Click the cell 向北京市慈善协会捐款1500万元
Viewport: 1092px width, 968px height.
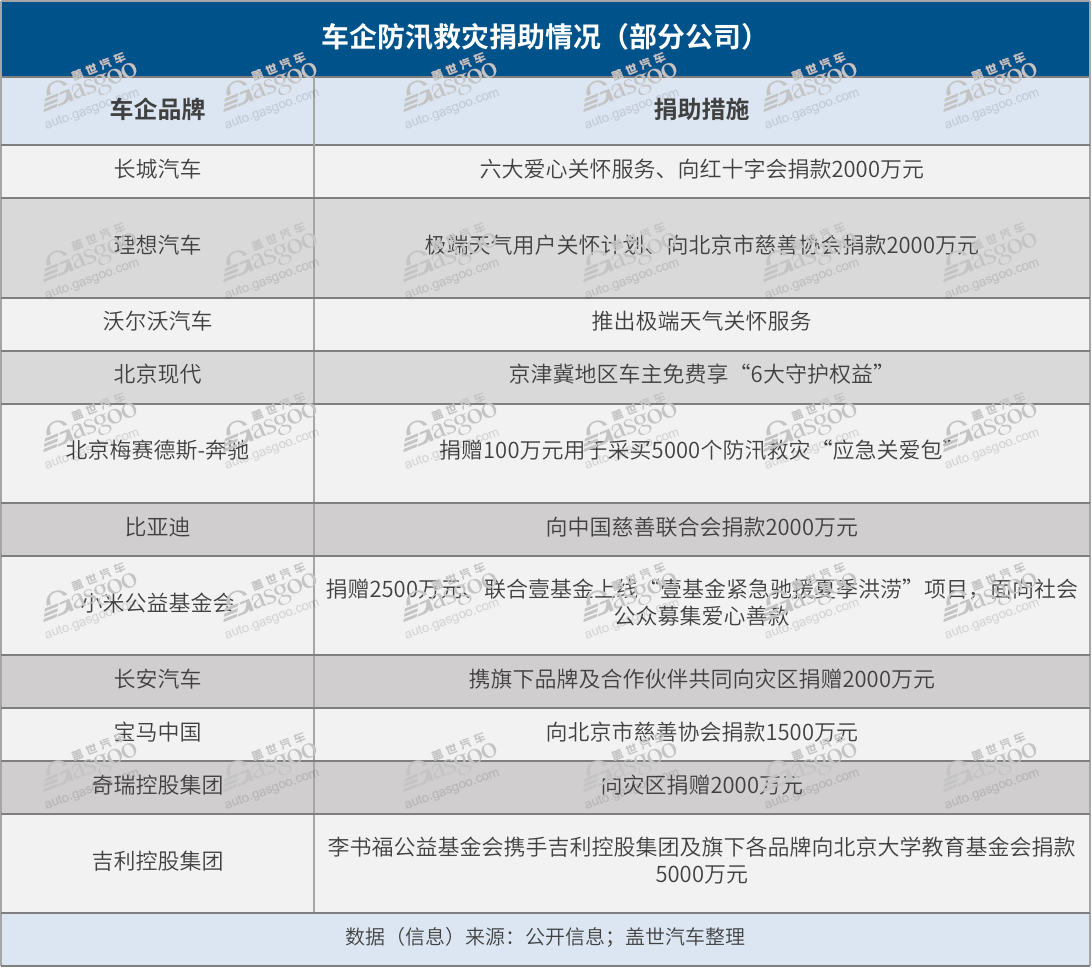coord(701,733)
